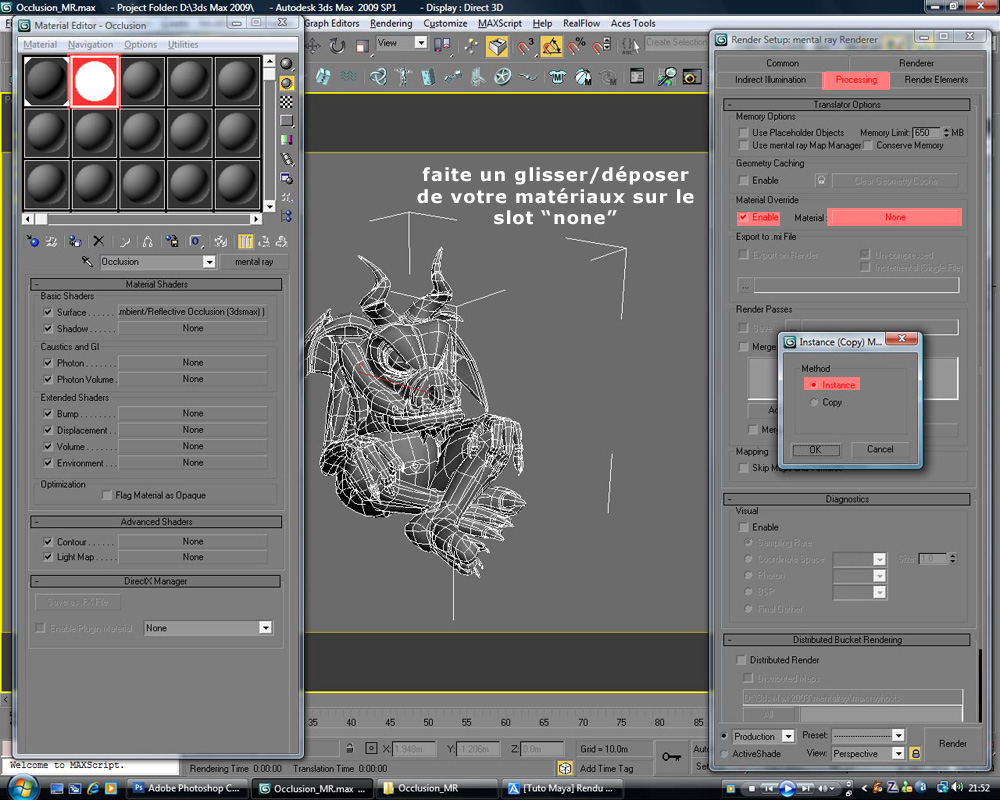Click the Set Key large key icon
The image size is (1000, 800).
[x=673, y=758]
